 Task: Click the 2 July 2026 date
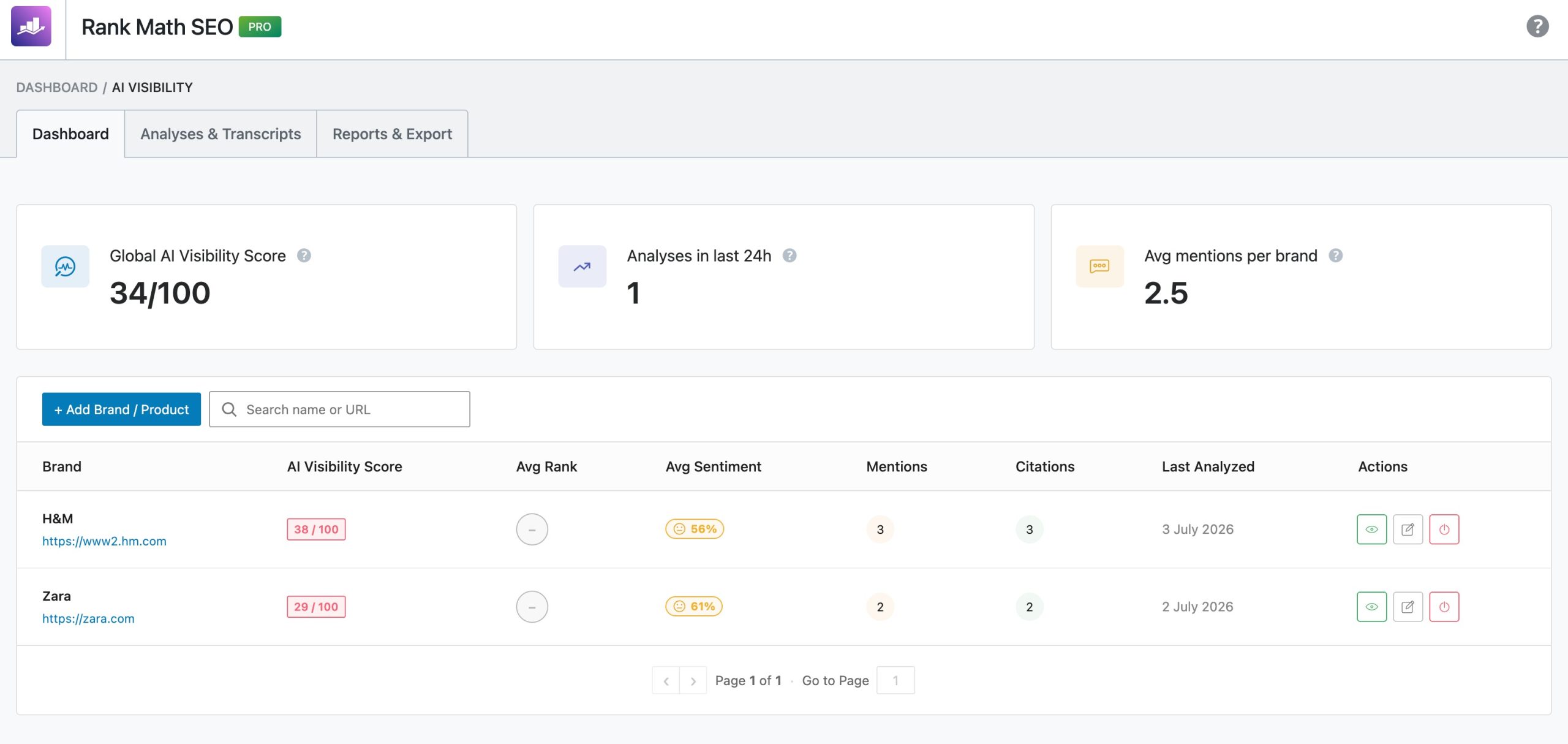[x=1198, y=607]
